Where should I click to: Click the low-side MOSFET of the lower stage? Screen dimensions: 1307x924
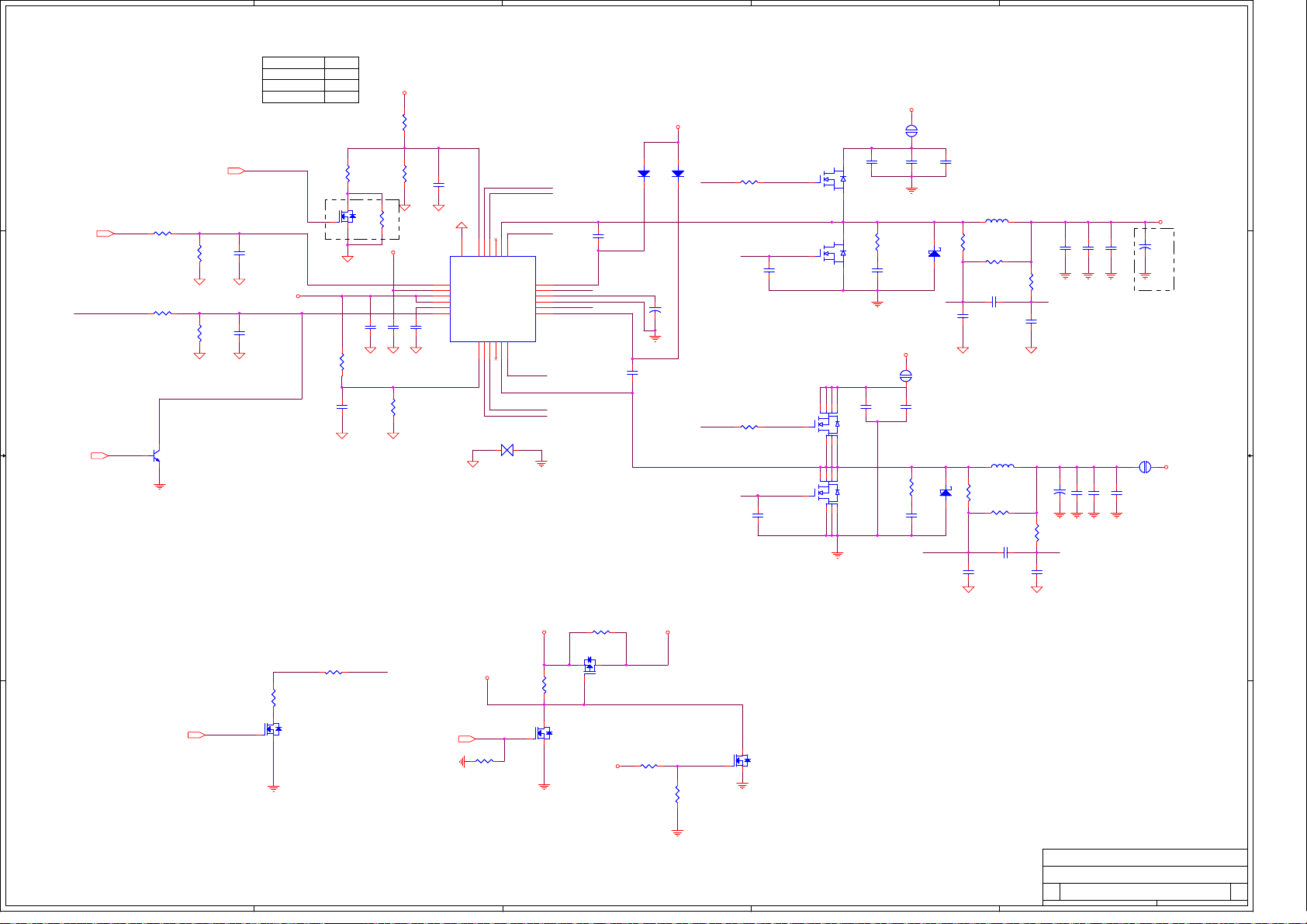click(x=828, y=492)
